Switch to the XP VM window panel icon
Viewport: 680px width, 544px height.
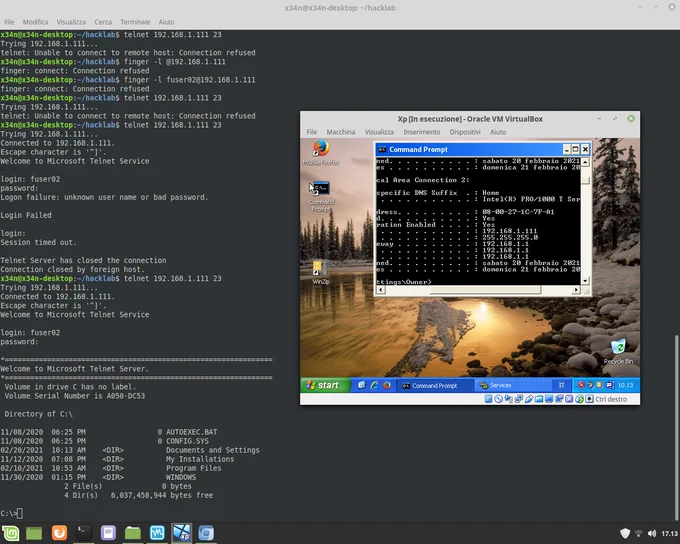tap(182, 533)
